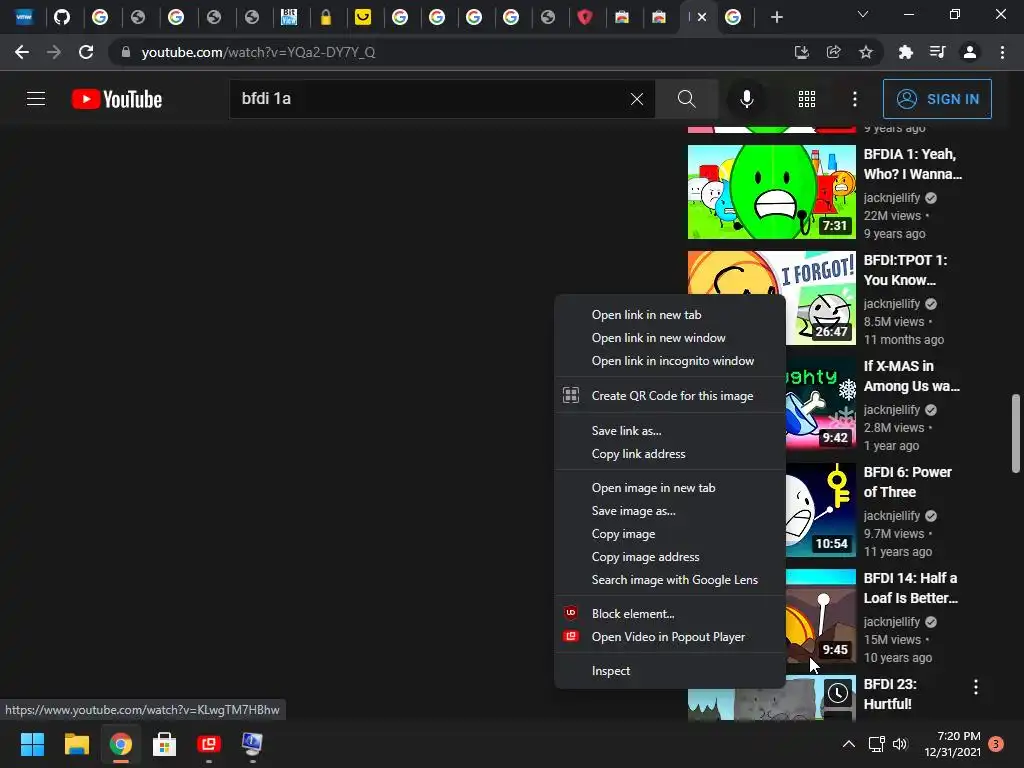Bookmark this page with the star

pos(865,52)
